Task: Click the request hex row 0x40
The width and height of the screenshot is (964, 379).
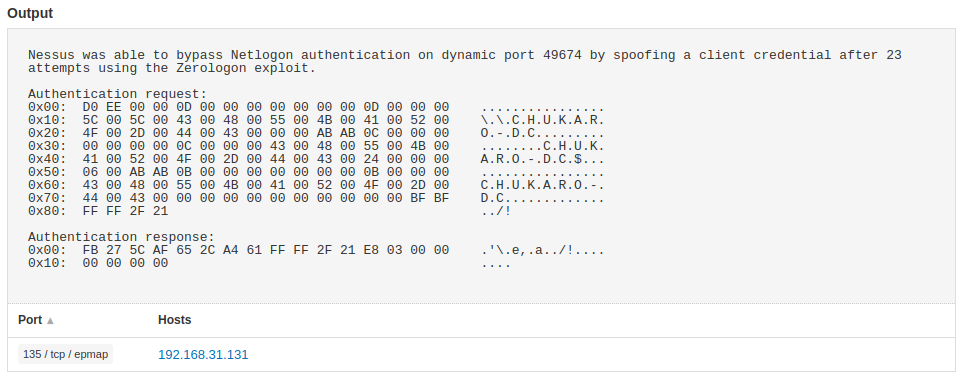Action: pos(316,159)
